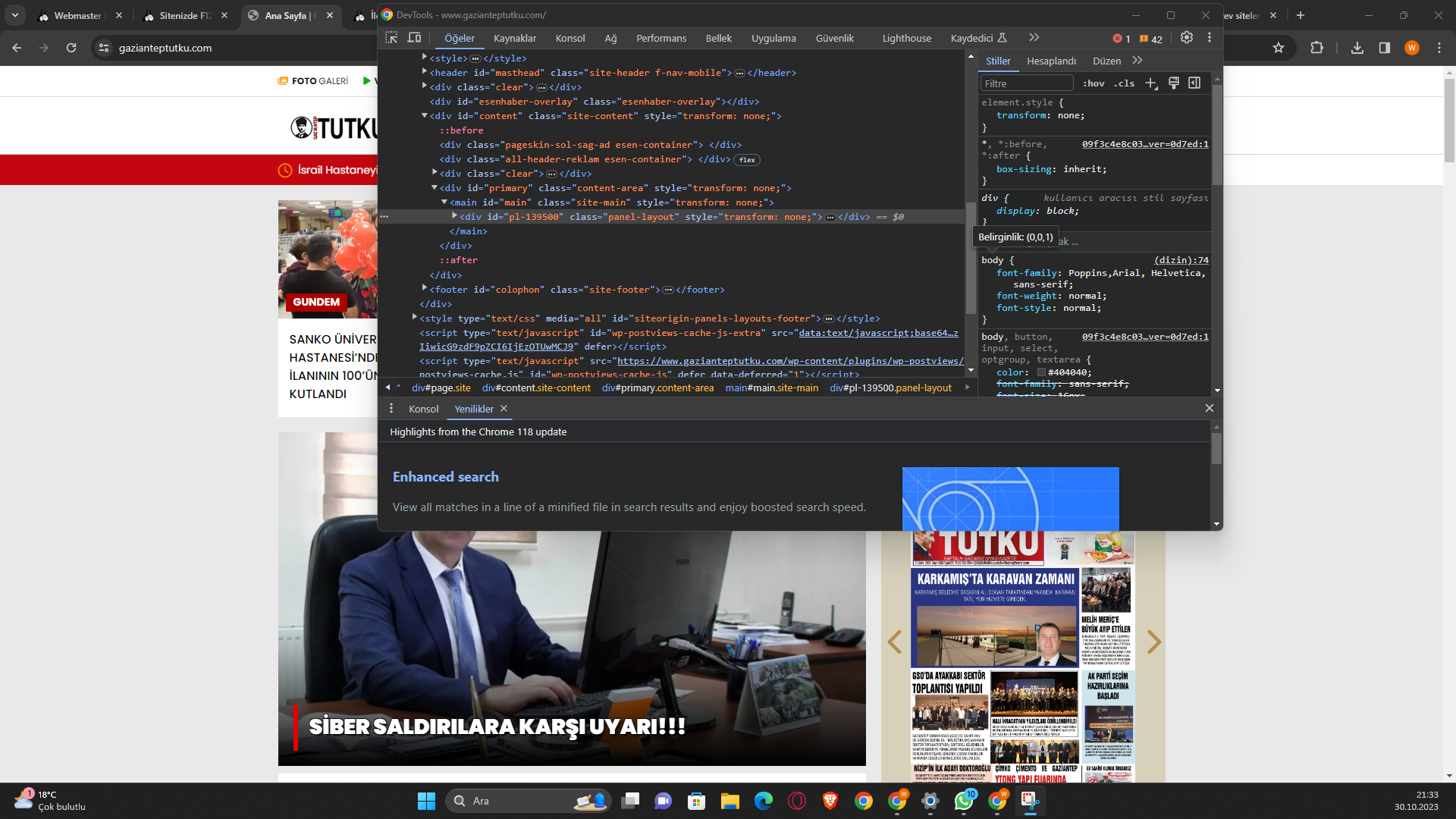Open the FOTO GALERİ link
Image resolution: width=1456 pixels, height=819 pixels.
coord(313,81)
